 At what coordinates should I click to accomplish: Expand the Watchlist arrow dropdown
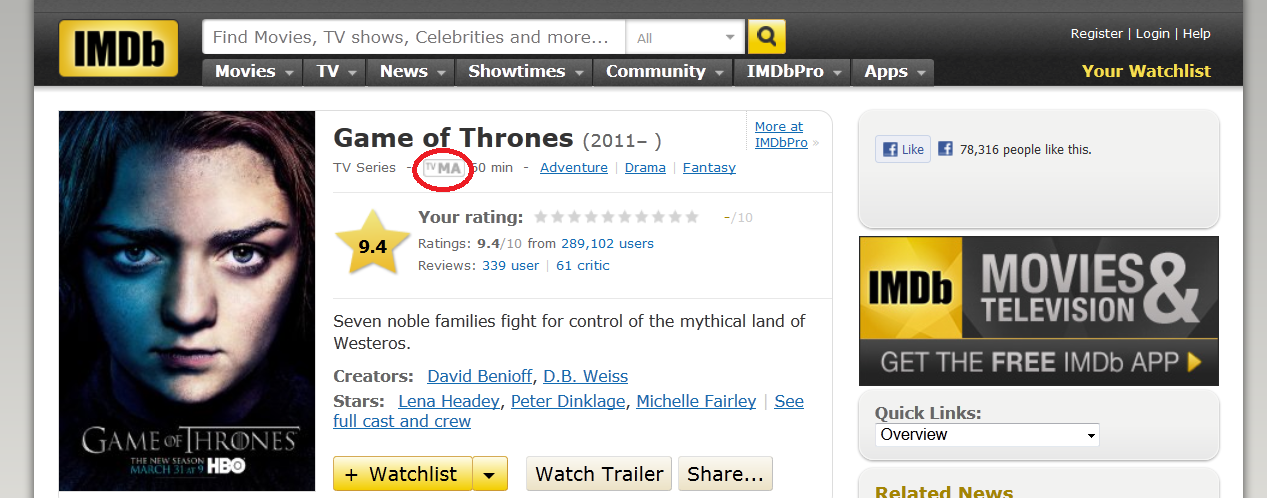pos(490,474)
